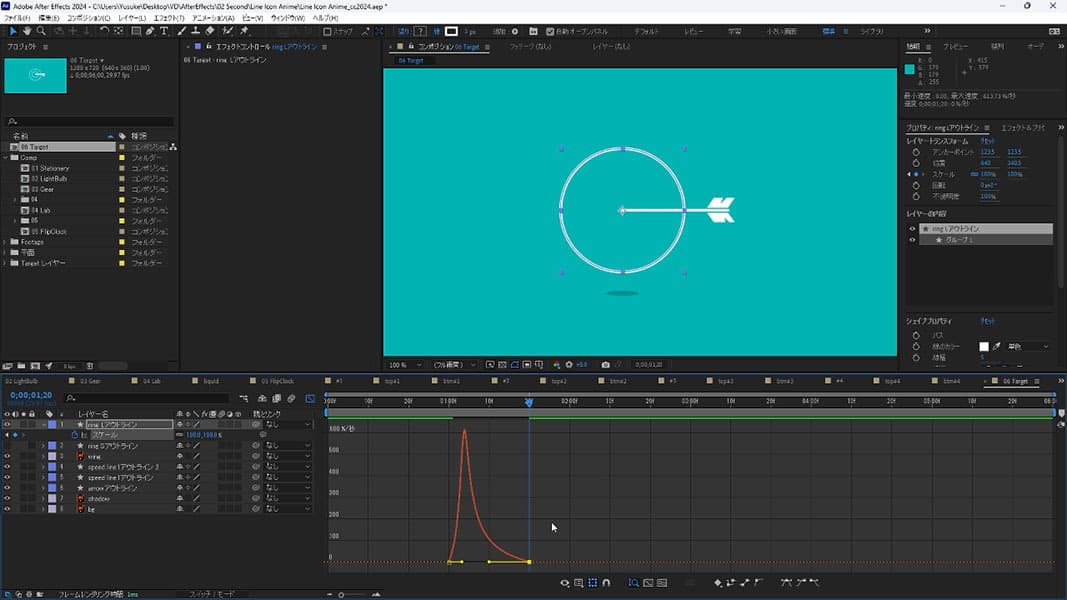
Task: Hide the shadow layer with eye icon
Action: tap(7, 498)
